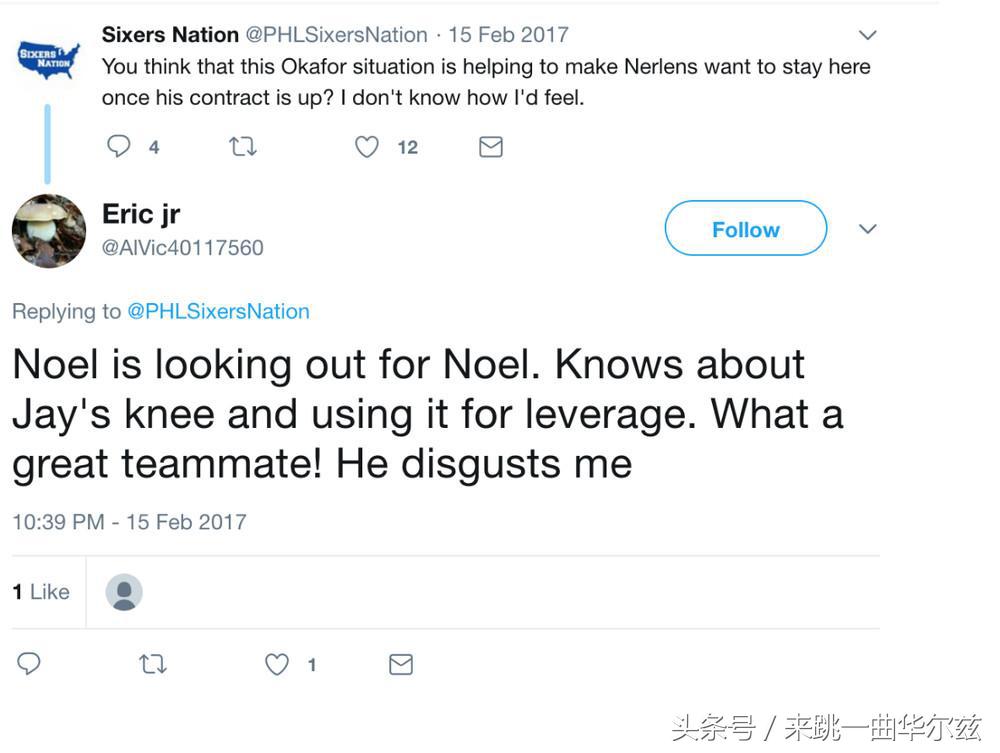
Task: Unfollow by toggling the Follow button state
Action: pos(745,228)
